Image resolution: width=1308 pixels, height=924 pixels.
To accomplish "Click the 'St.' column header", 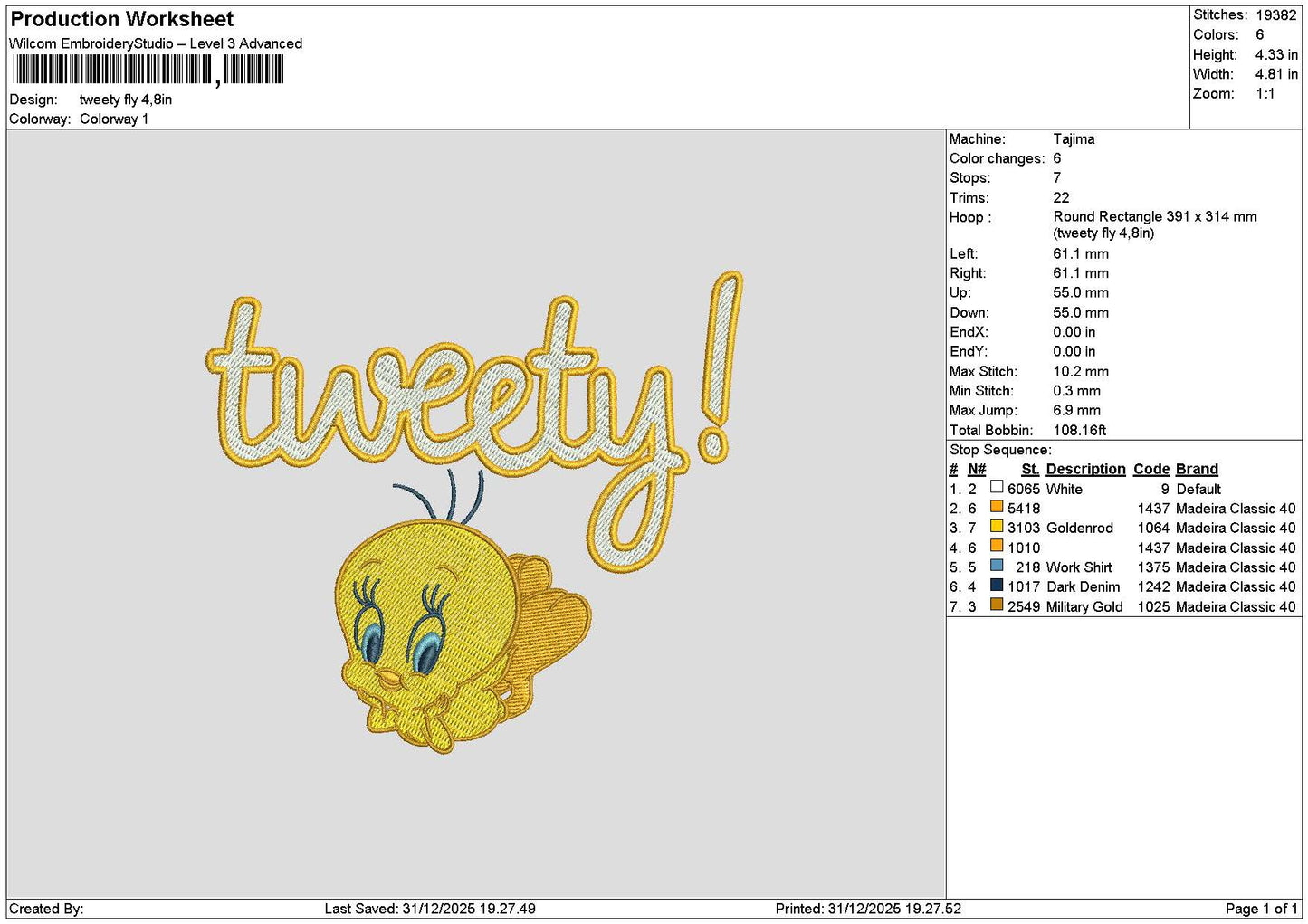I will pyautogui.click(x=1030, y=469).
